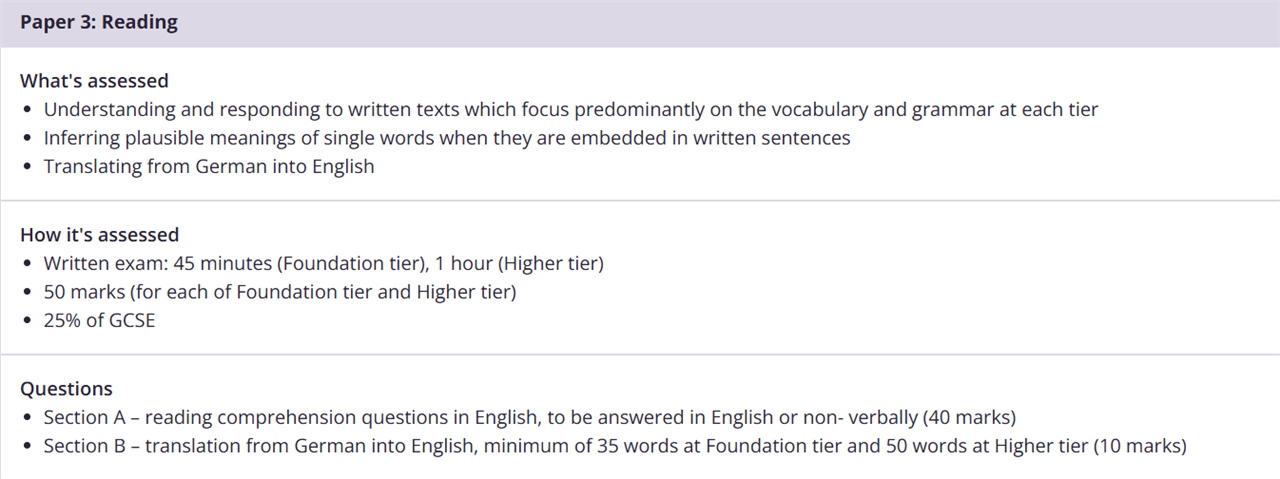
Task: Click the line about understanding written texts
Action: 570,110
